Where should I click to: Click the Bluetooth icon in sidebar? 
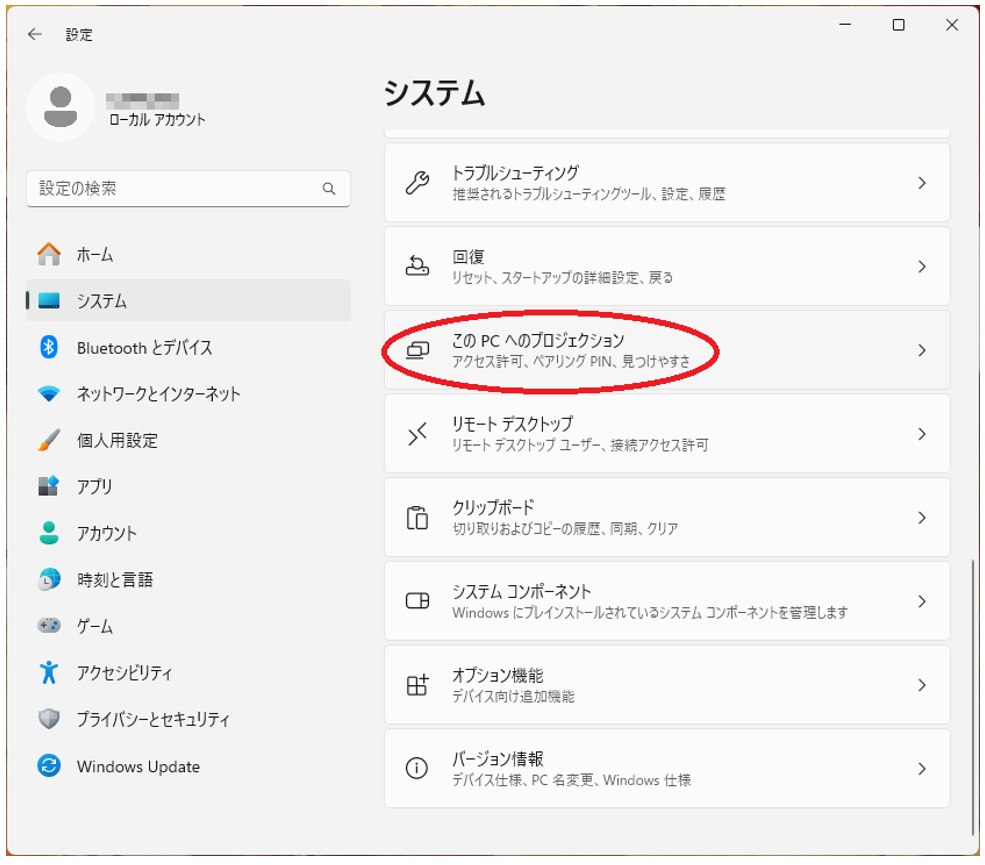[49, 347]
